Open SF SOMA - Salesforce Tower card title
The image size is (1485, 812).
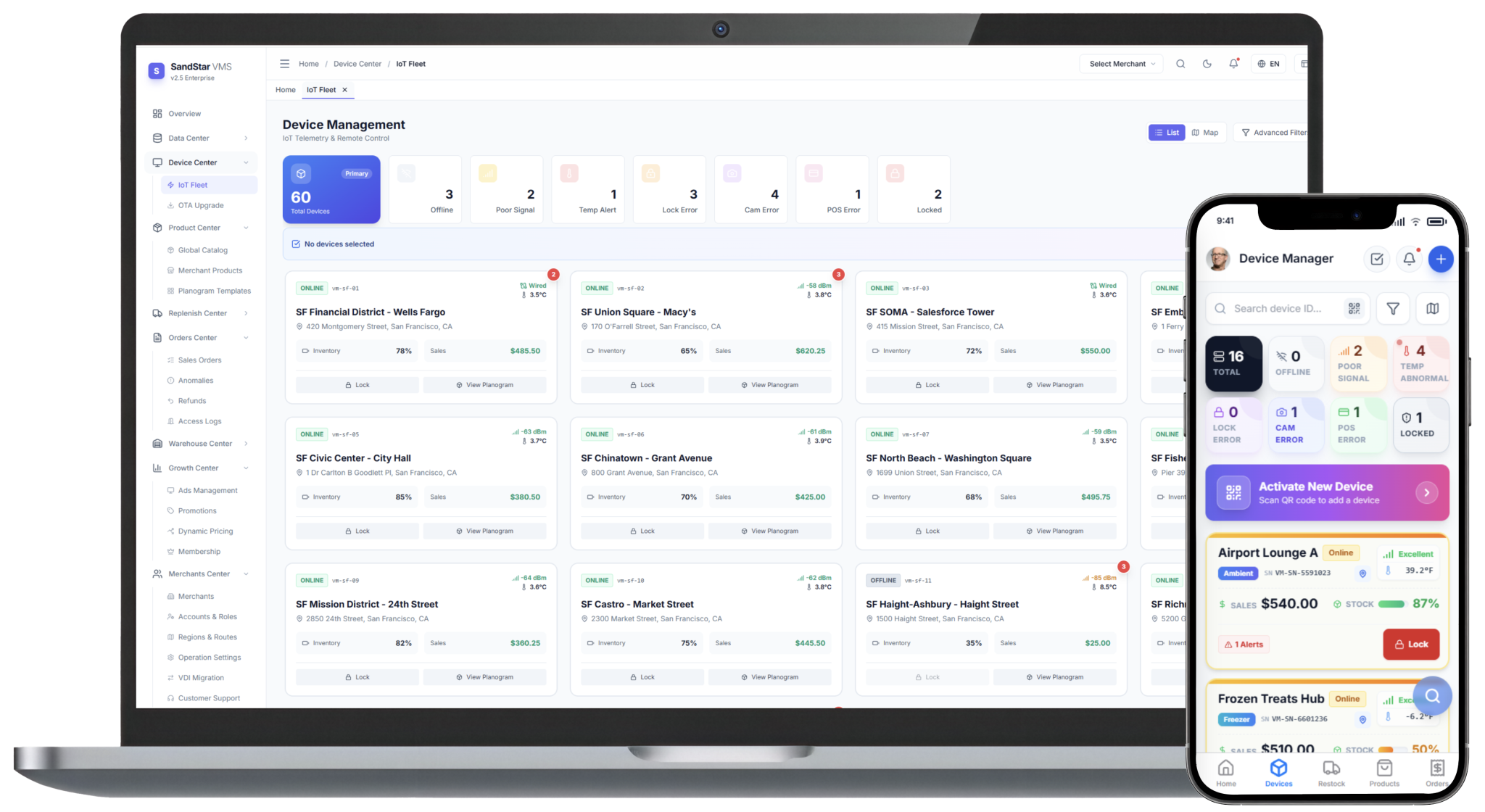930,312
